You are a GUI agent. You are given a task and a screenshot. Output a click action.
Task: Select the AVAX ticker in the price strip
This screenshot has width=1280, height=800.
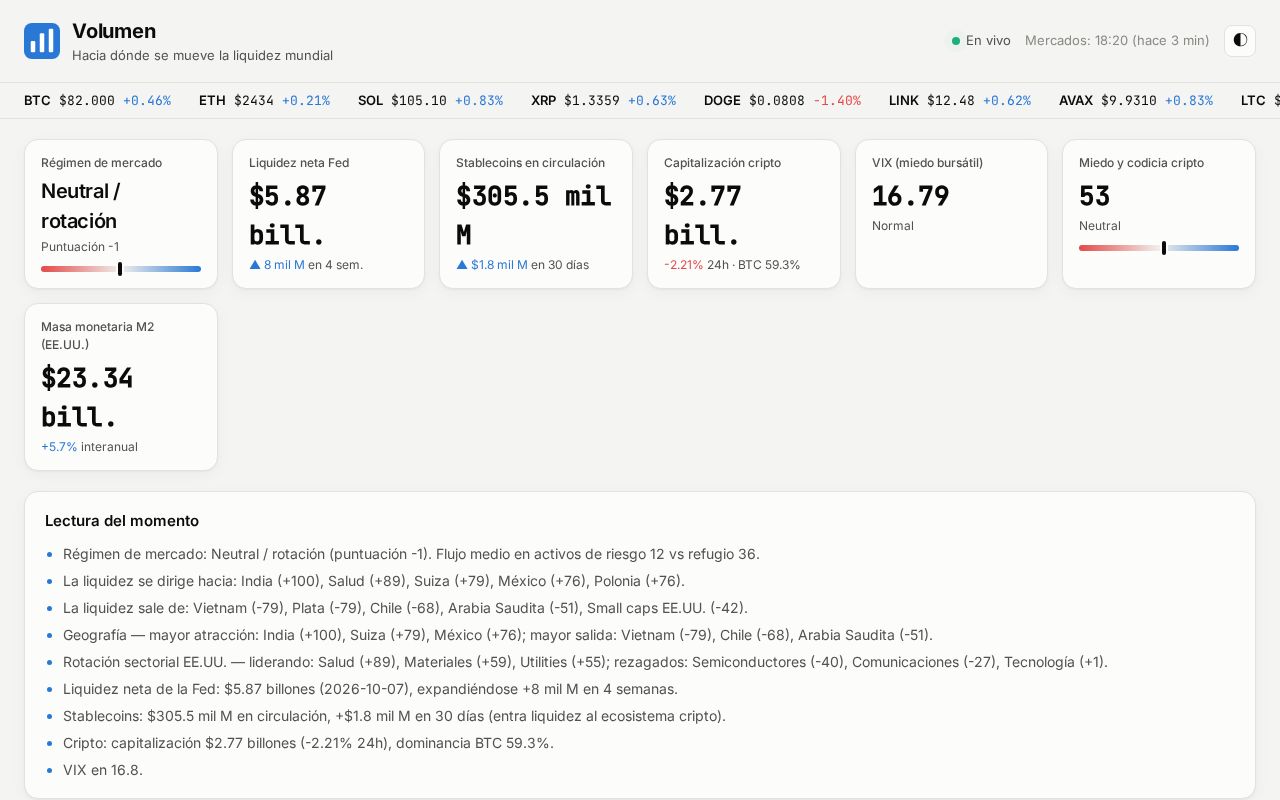(x=1136, y=101)
